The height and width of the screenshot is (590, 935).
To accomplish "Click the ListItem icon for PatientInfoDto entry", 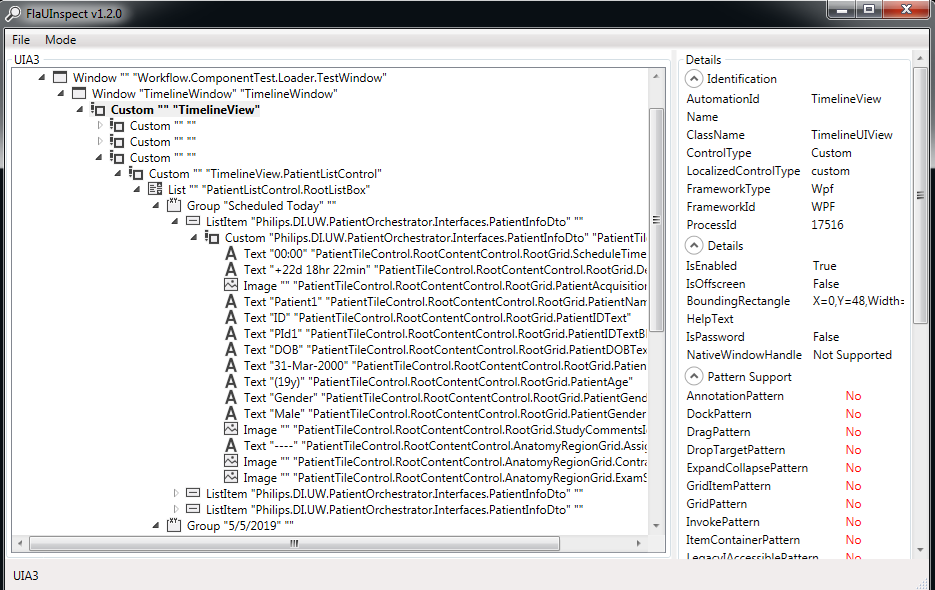I will coord(191,221).
